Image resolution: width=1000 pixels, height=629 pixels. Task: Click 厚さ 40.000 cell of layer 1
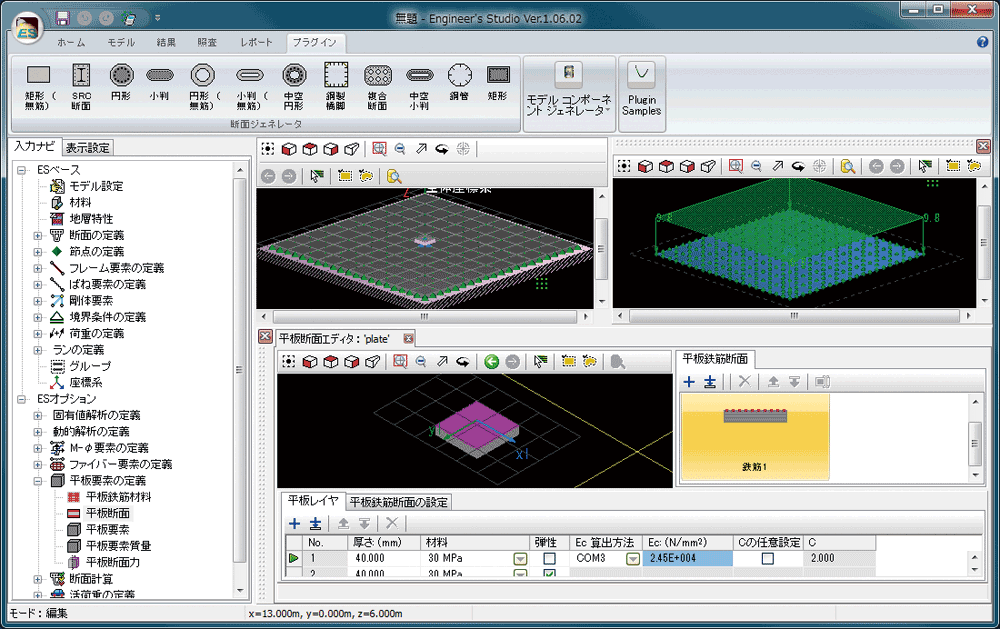tap(385, 558)
